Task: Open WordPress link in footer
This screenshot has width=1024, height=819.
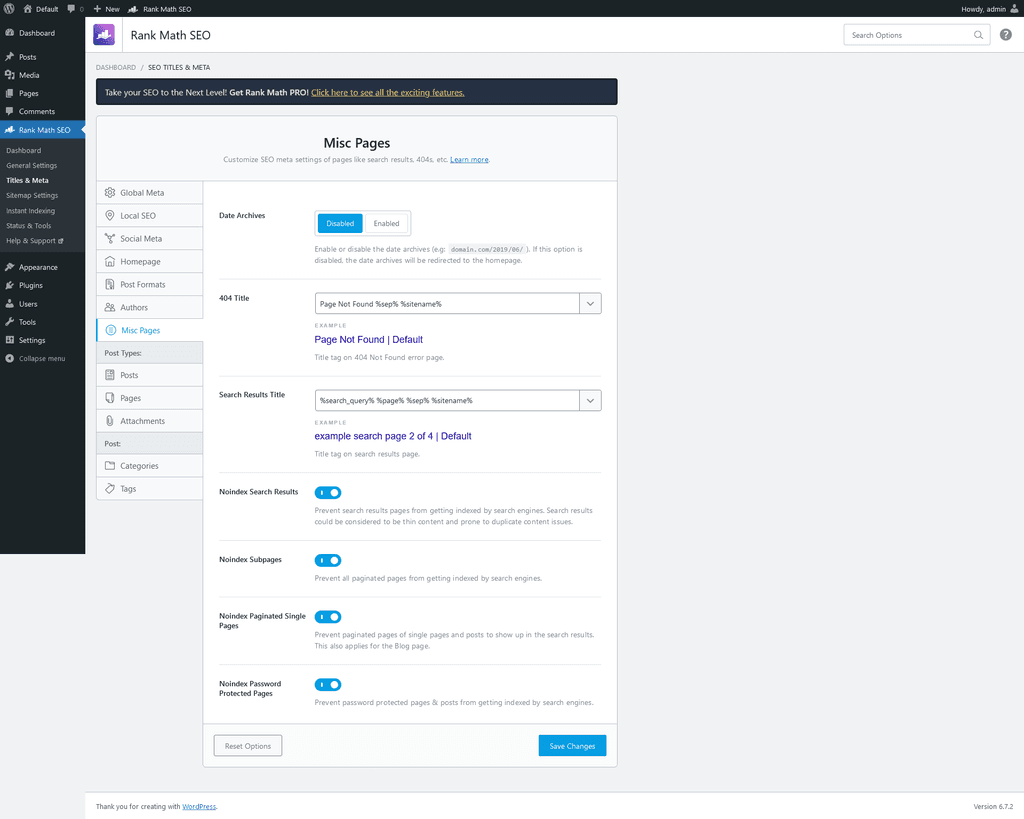Action: pyautogui.click(x=199, y=807)
